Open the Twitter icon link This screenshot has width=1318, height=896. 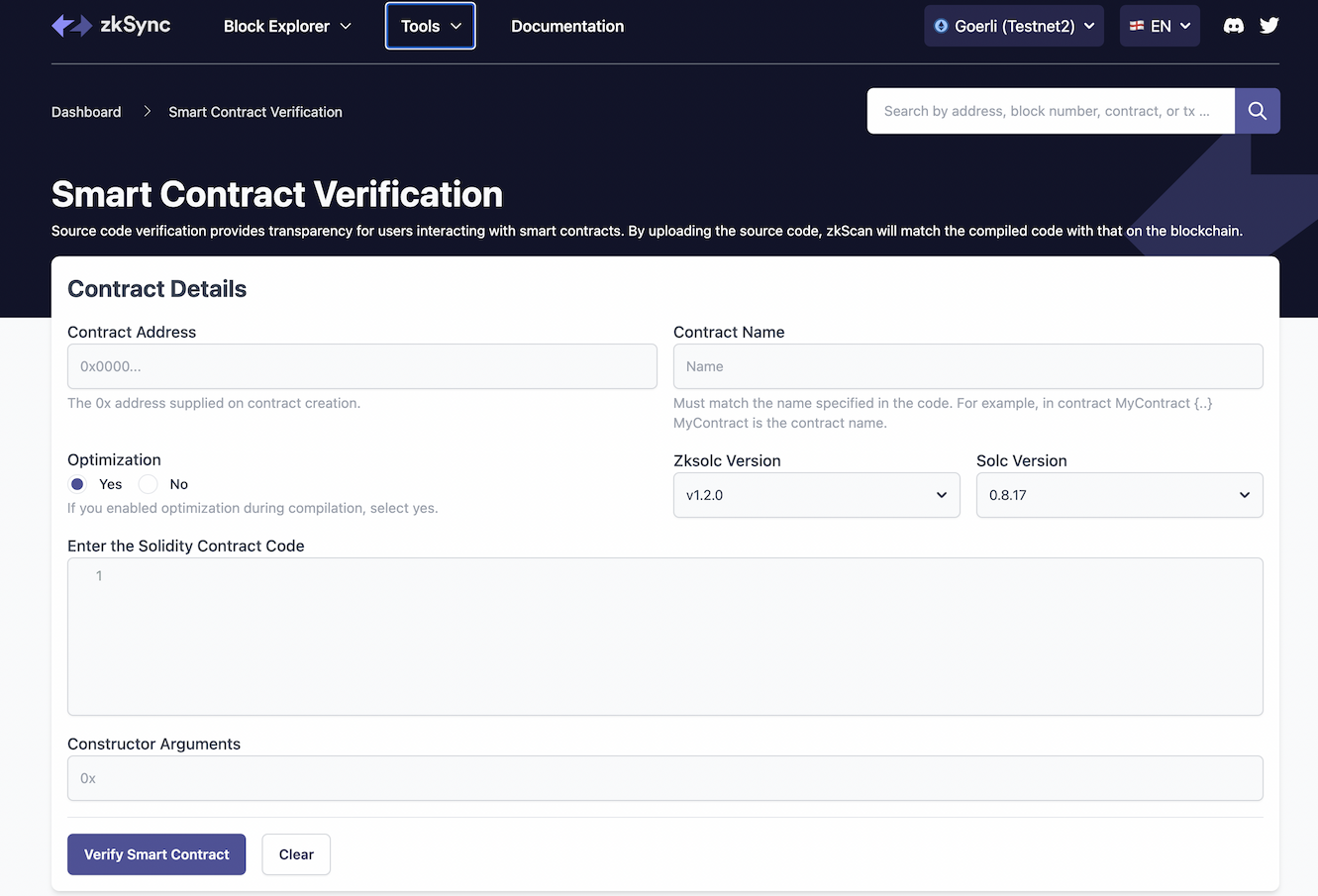[1269, 26]
